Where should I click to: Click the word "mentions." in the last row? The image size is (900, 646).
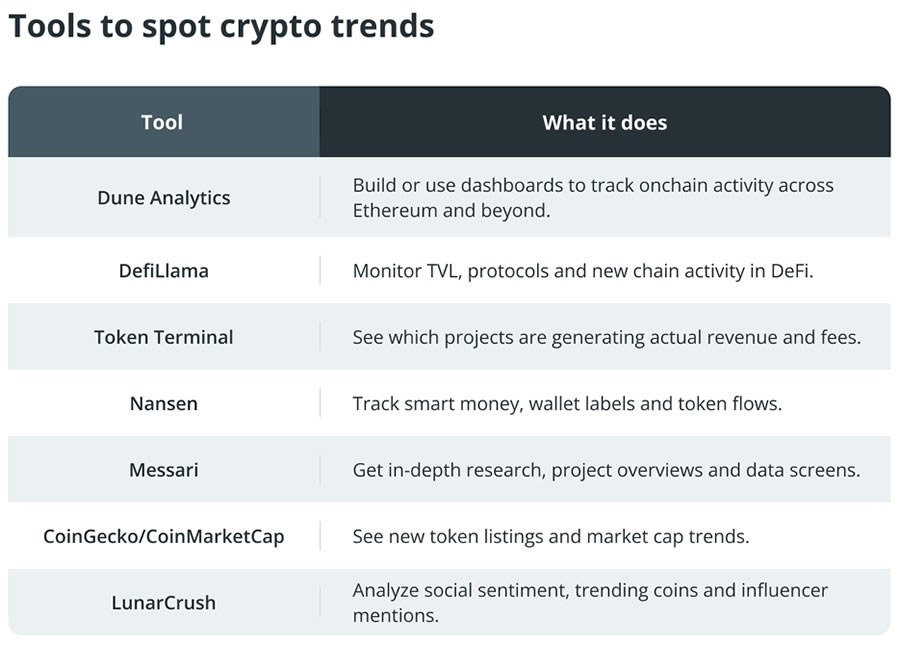click(396, 615)
